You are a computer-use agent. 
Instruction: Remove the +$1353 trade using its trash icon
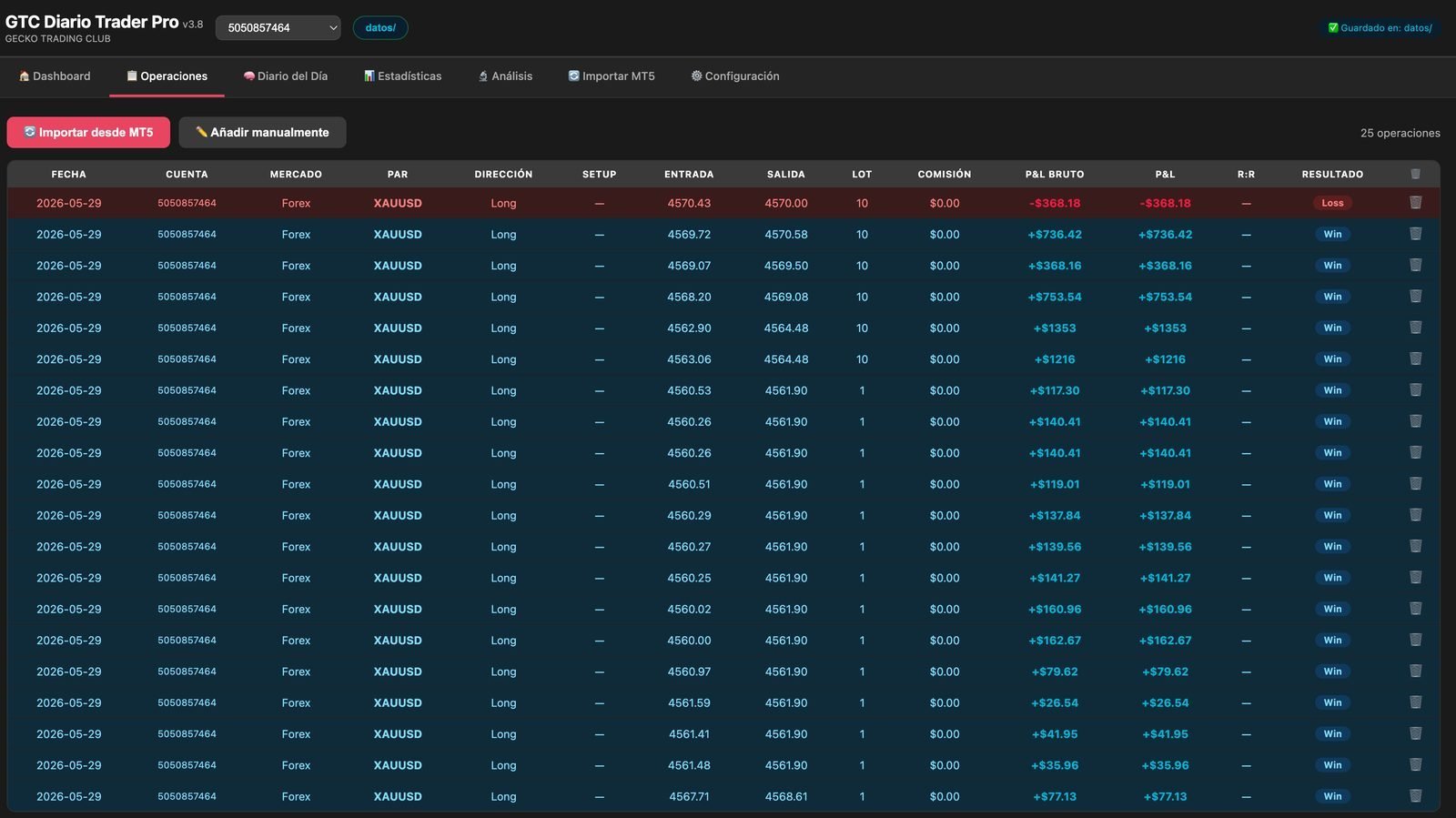(1415, 328)
